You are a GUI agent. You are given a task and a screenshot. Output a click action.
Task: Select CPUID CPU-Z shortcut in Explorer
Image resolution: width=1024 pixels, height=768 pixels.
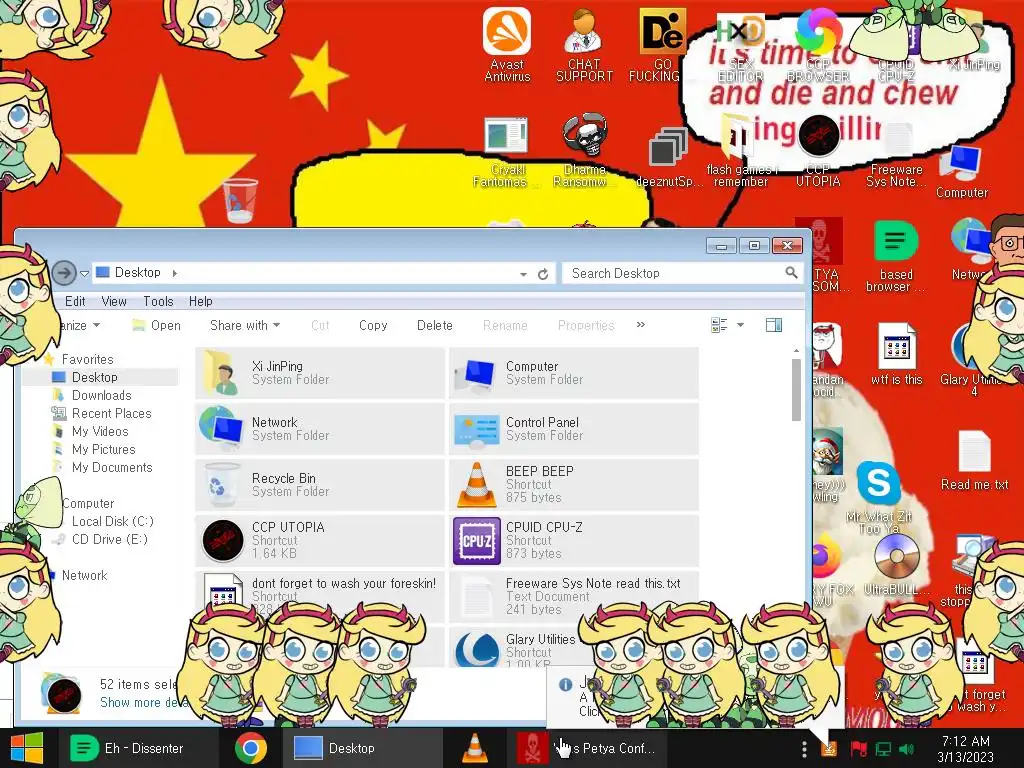[x=574, y=541]
